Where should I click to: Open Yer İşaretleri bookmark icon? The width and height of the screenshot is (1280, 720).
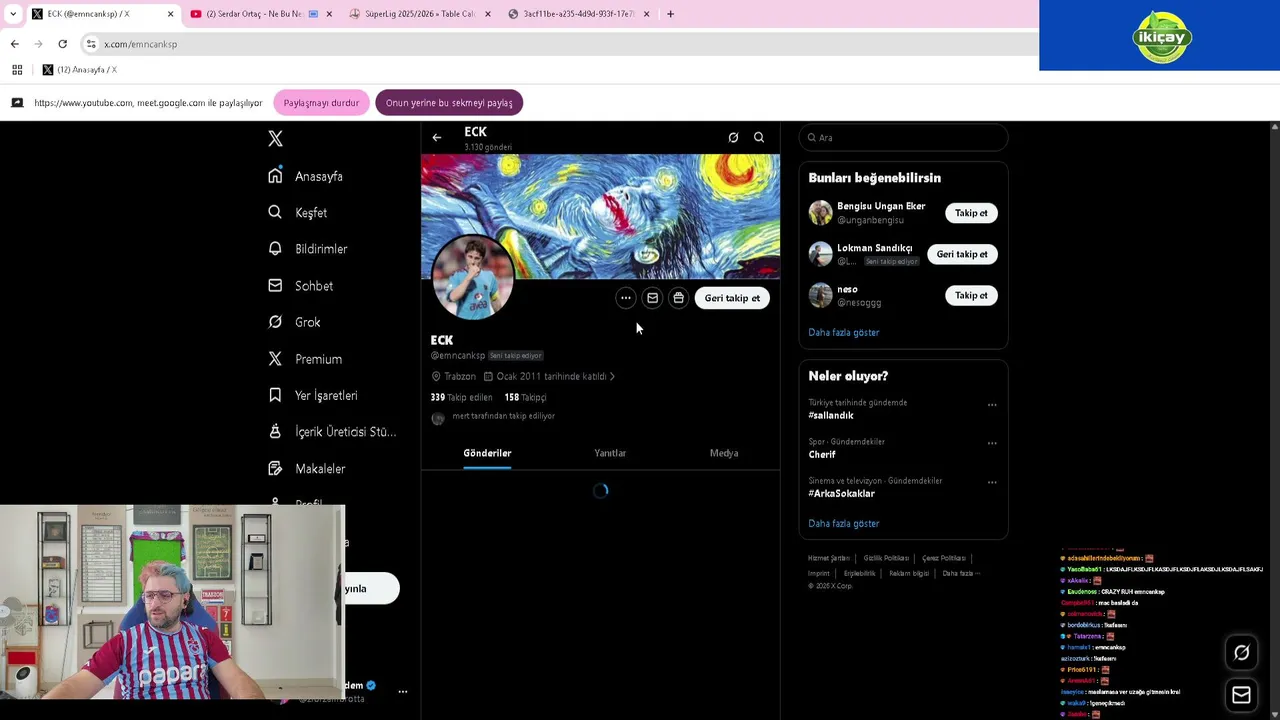pos(275,395)
